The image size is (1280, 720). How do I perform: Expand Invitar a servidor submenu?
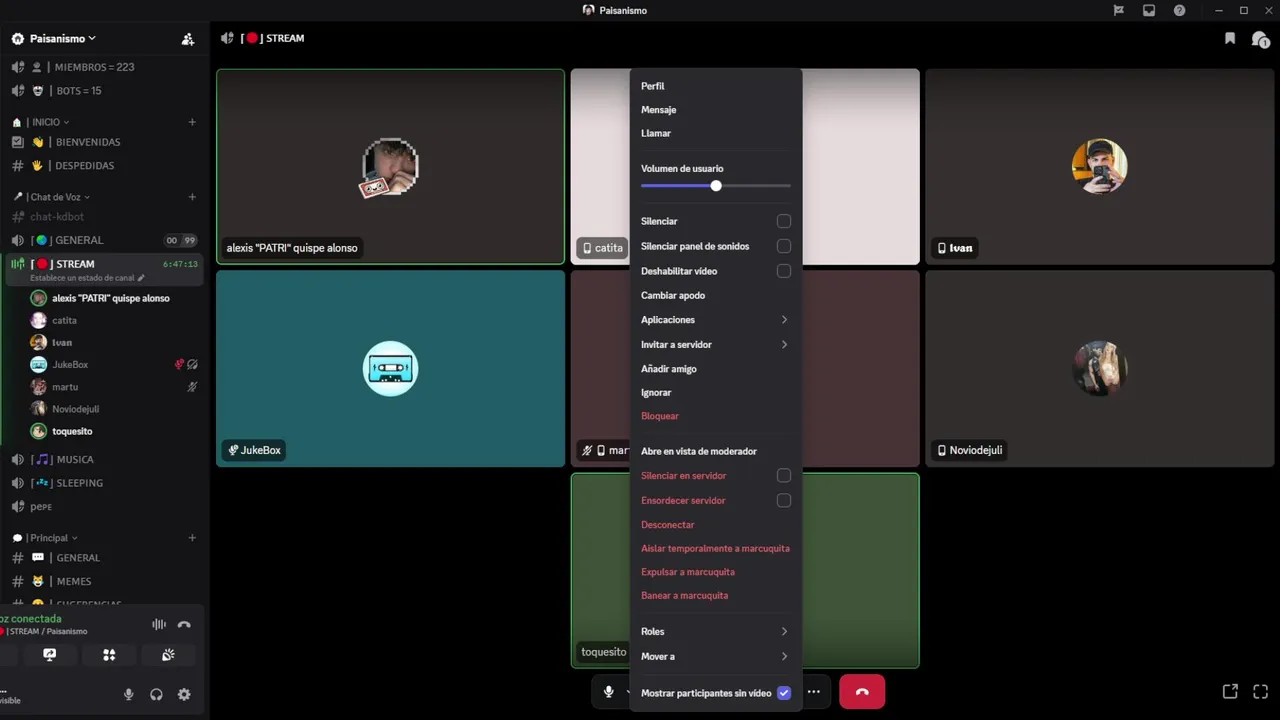click(716, 344)
